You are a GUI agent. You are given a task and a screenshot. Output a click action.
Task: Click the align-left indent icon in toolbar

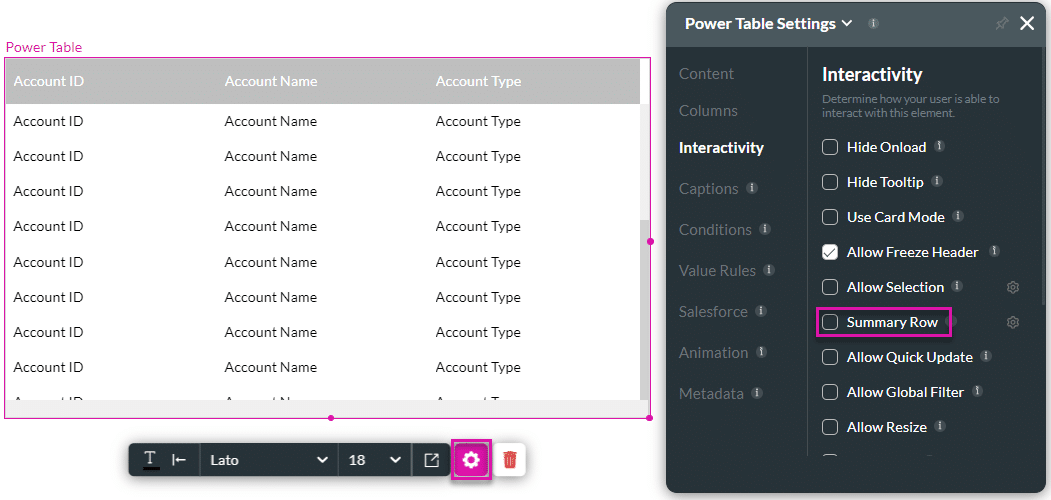[179, 460]
